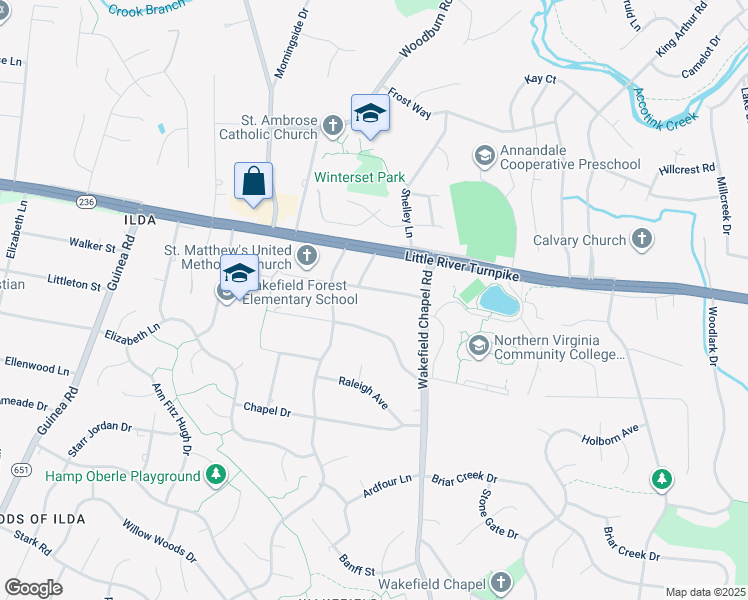Click the shopping bag map marker

[253, 184]
